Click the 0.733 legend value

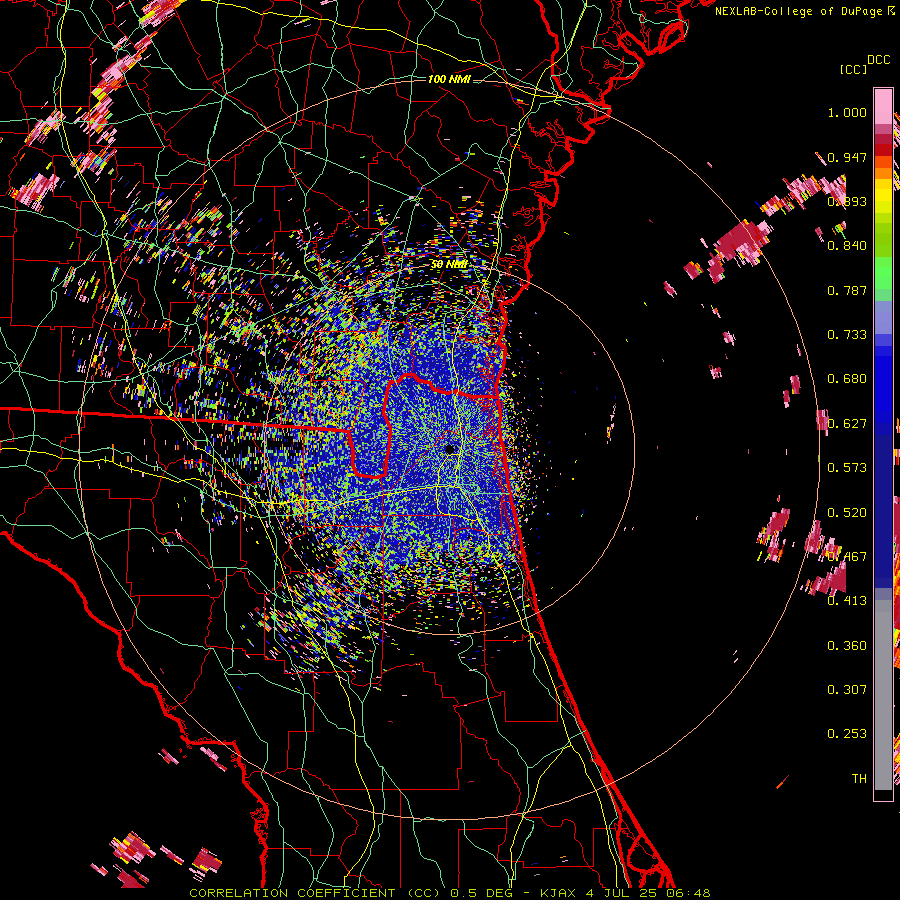coord(847,335)
